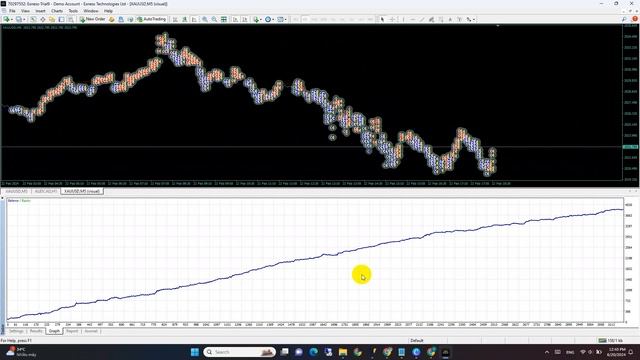The width and height of the screenshot is (640, 360).
Task: Click the New Order button
Action: (x=93, y=19)
